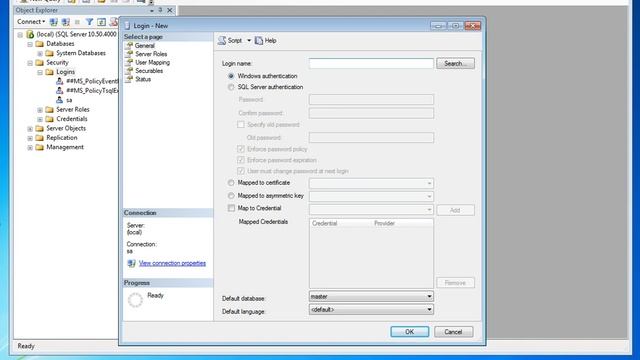
Task: Collapse the (local) server tree node
Action: pos(20,35)
